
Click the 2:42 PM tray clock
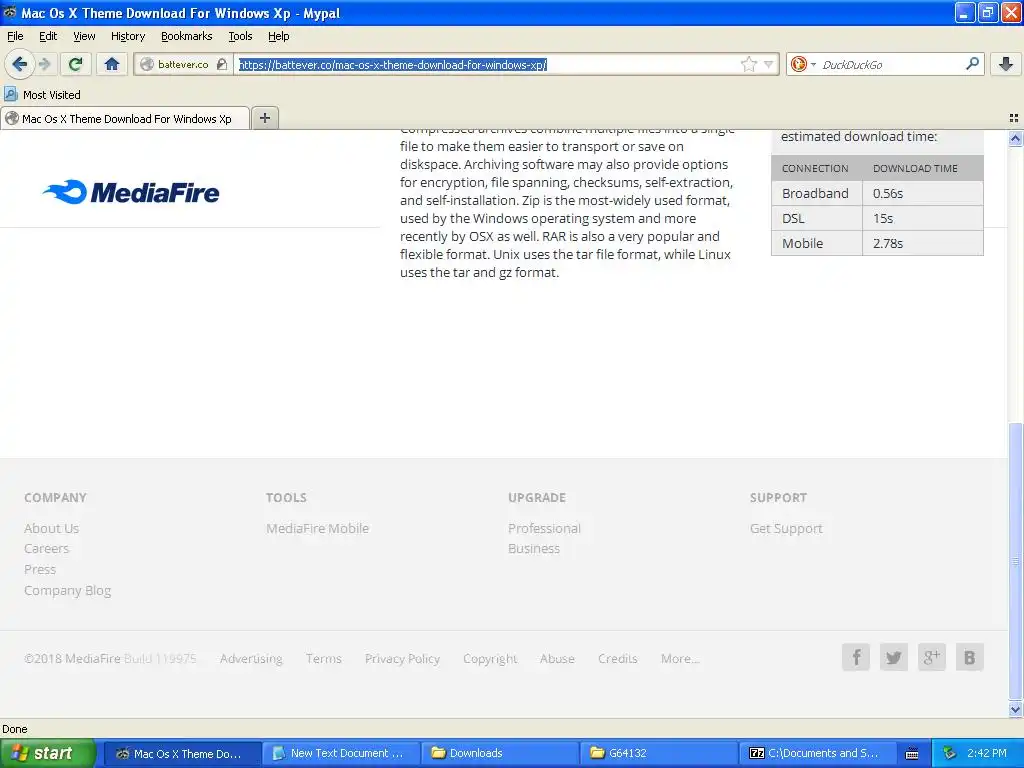987,753
